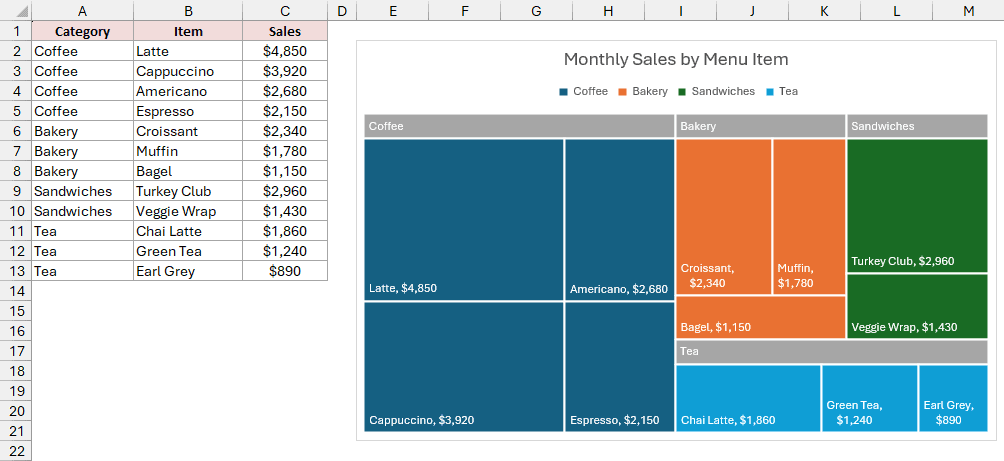Select the Veggie Wrap, $1,430 treemap block
The image size is (1004, 461).
pos(917,307)
